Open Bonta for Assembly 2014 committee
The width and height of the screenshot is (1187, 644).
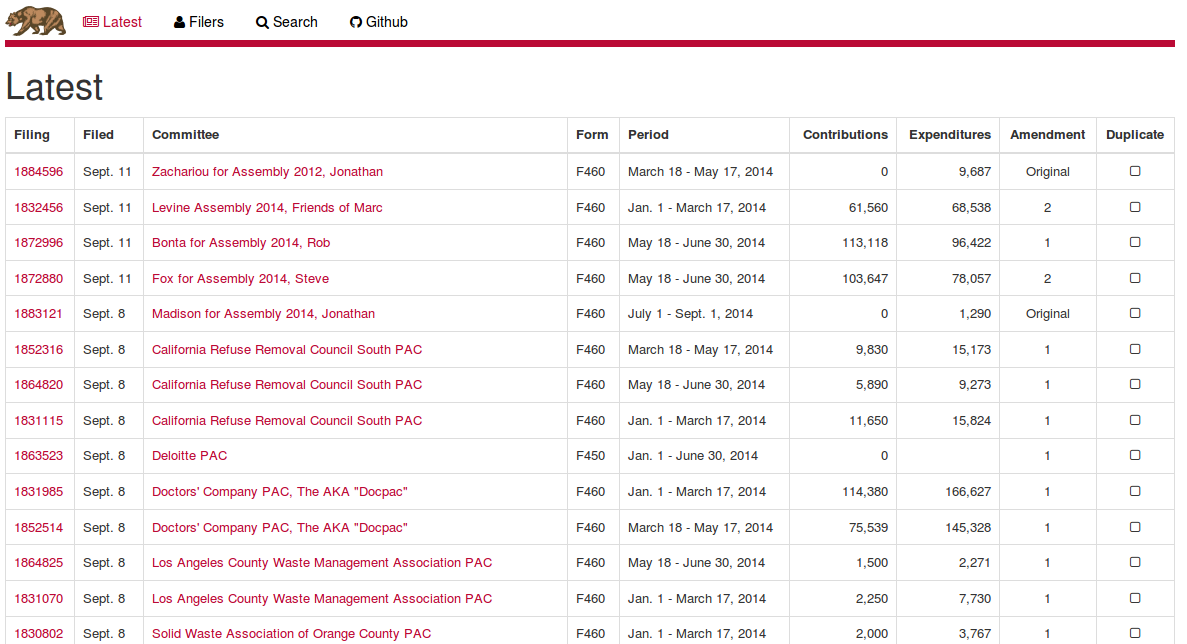pos(241,243)
